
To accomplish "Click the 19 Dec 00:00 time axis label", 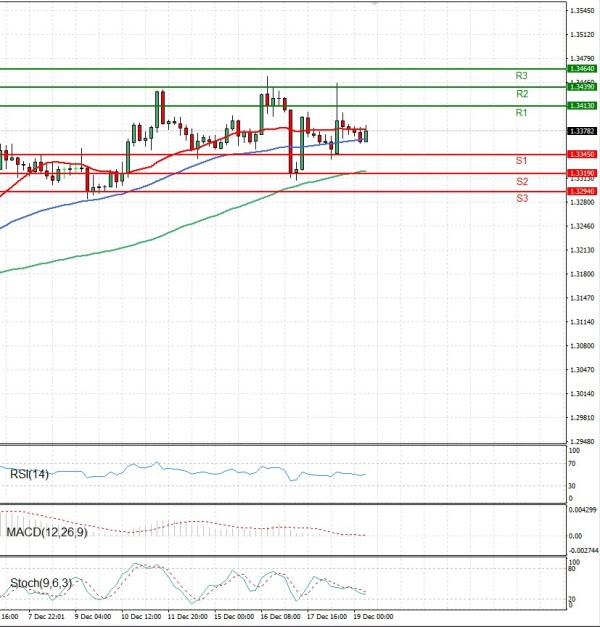I will click(371, 619).
